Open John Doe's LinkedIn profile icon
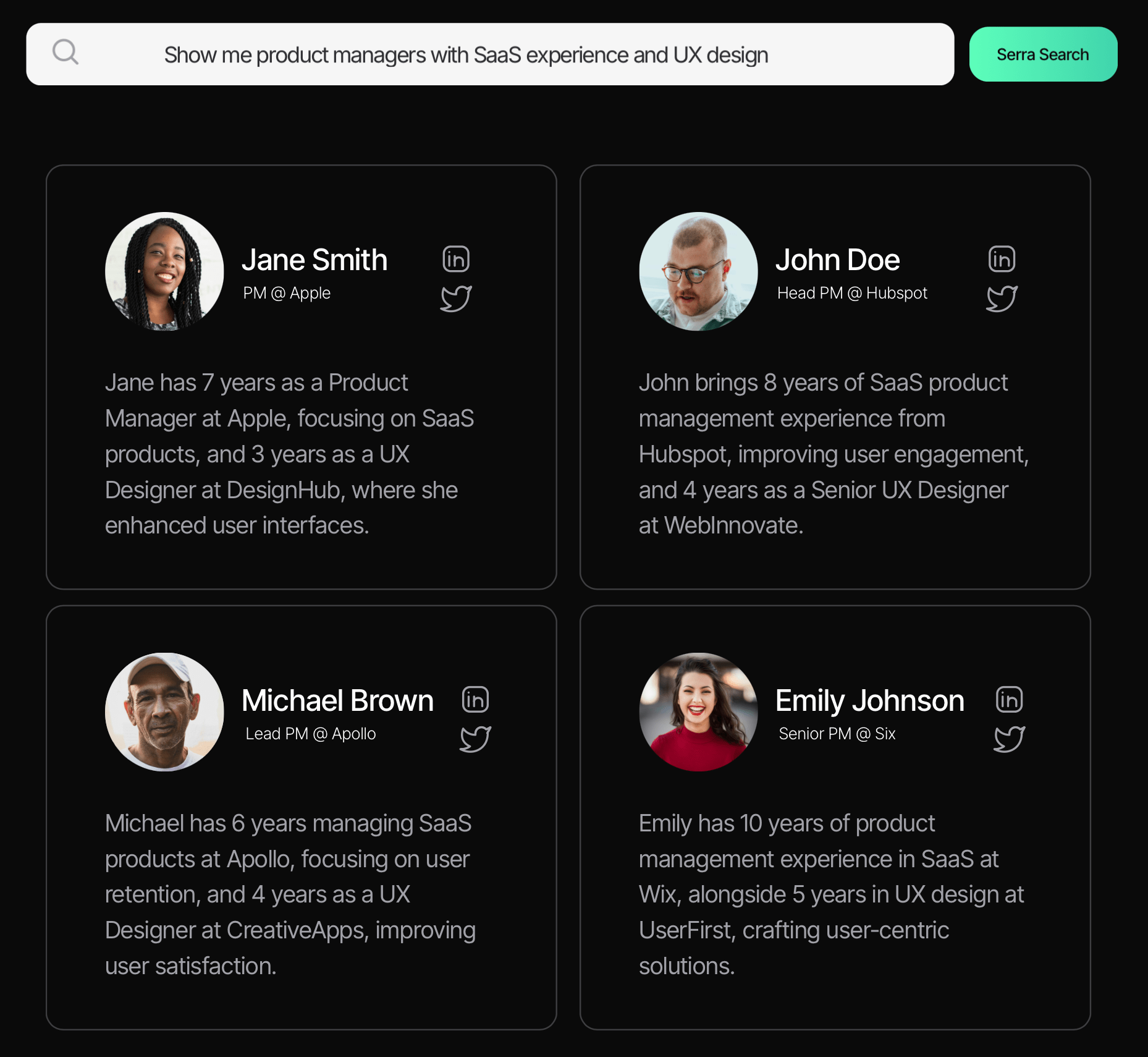The image size is (1148, 1057). click(x=1002, y=259)
